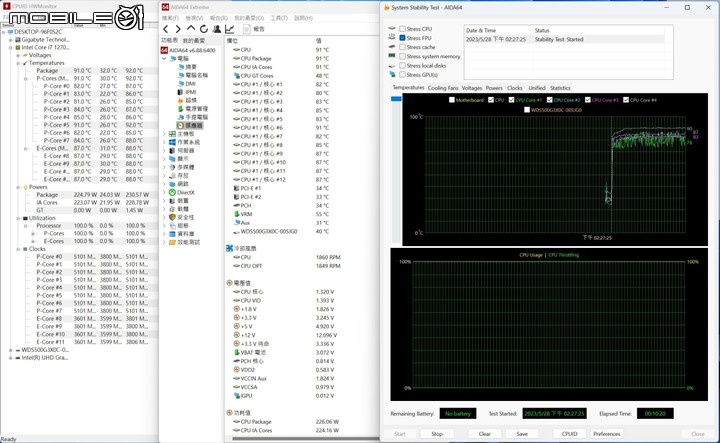The image size is (720, 443).
Task: Expand the network (網路) node chevron in AIDA64
Action: tap(164, 184)
